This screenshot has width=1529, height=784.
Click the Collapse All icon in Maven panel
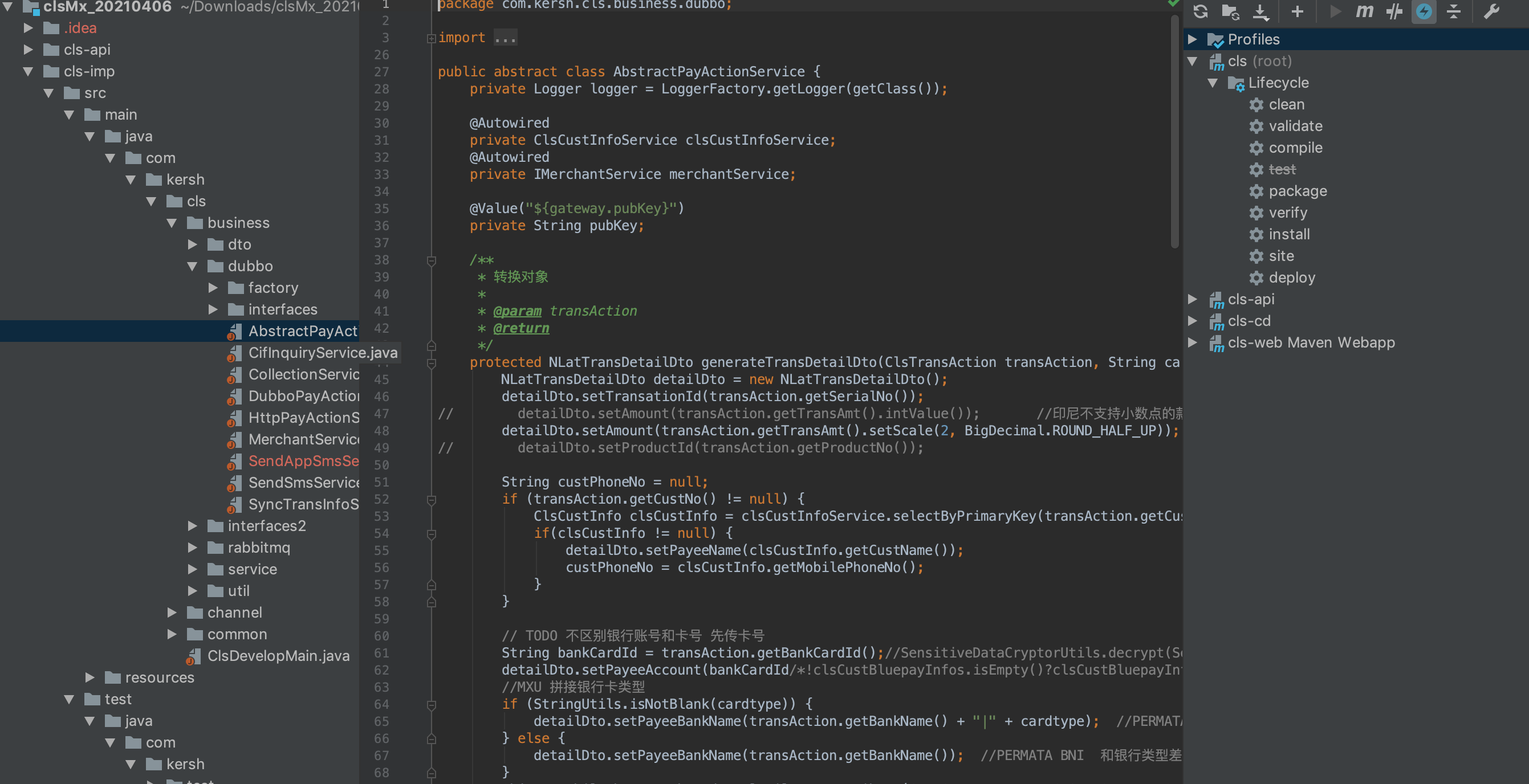click(1454, 11)
